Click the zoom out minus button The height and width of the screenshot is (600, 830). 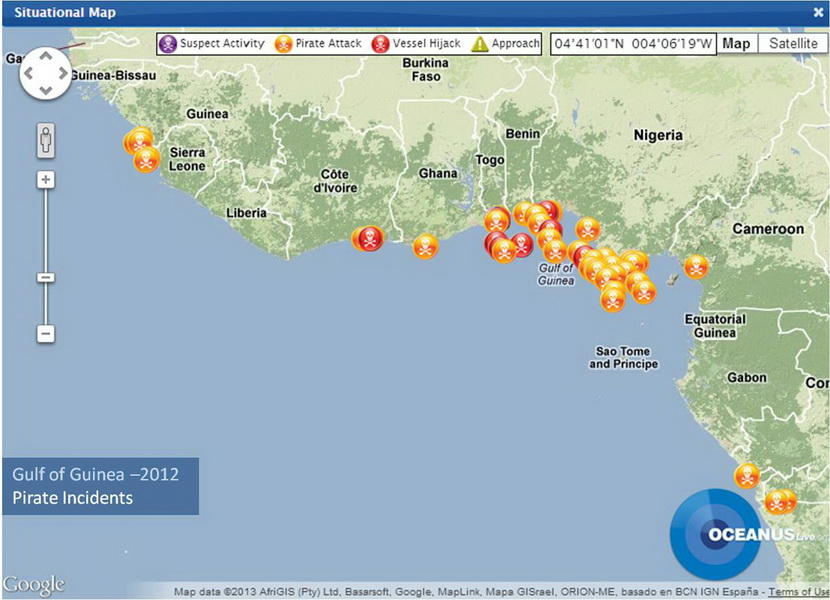click(46, 334)
